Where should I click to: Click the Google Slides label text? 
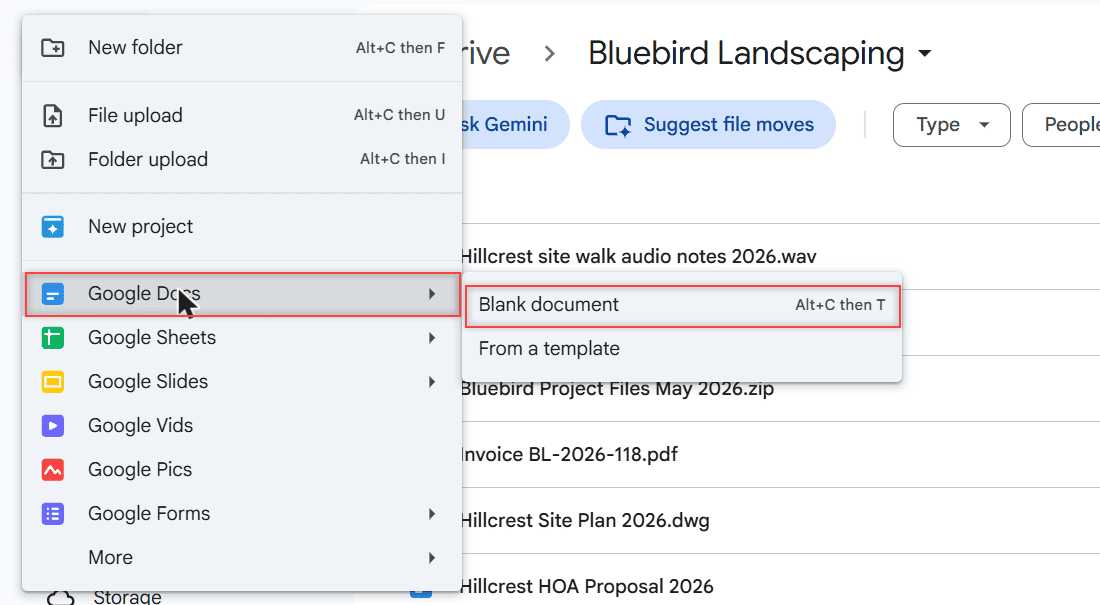(148, 382)
